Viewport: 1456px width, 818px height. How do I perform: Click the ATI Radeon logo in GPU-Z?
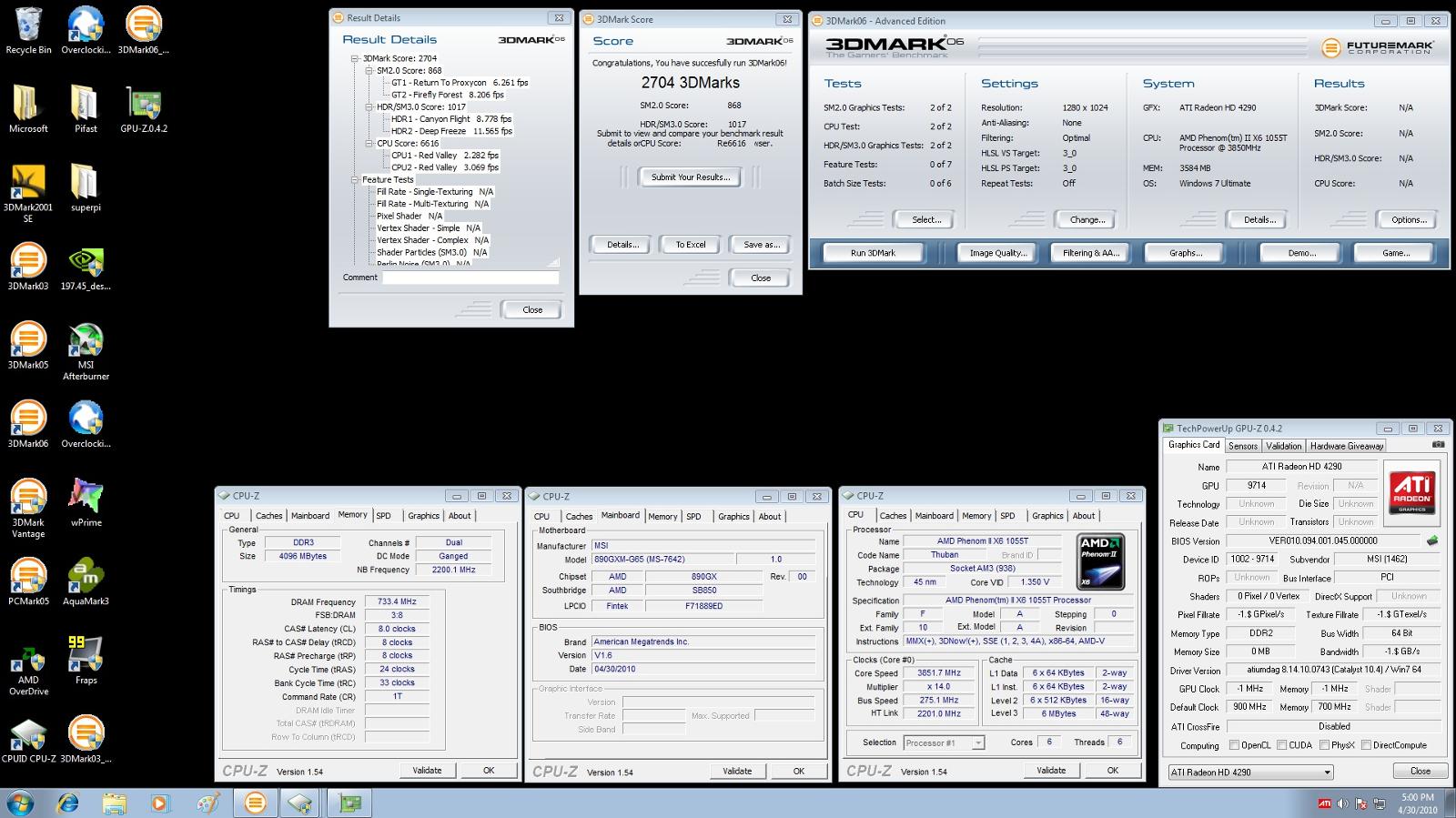pos(1412,493)
